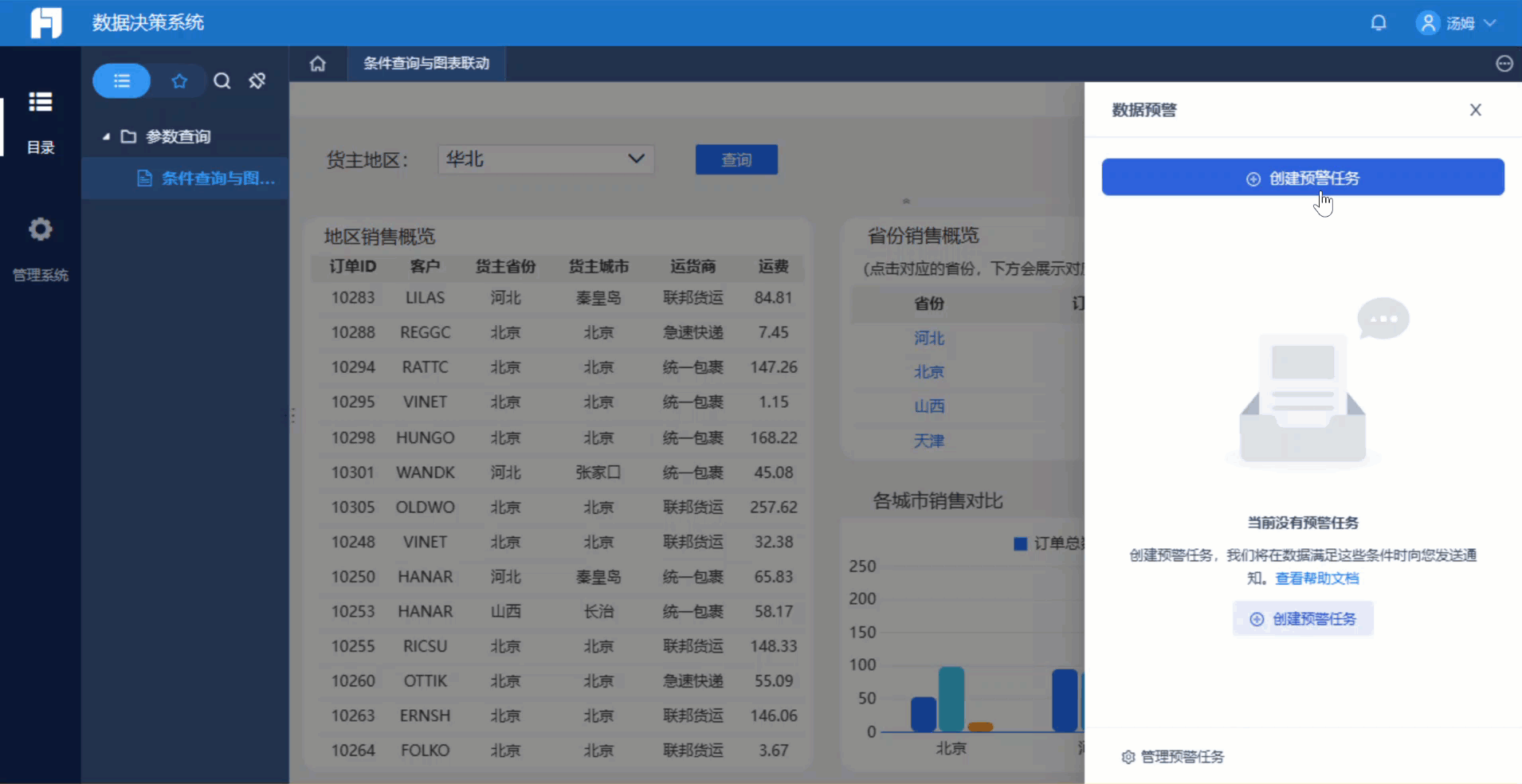Open the home page icon tab
The width and height of the screenshot is (1522, 784).
coord(318,64)
